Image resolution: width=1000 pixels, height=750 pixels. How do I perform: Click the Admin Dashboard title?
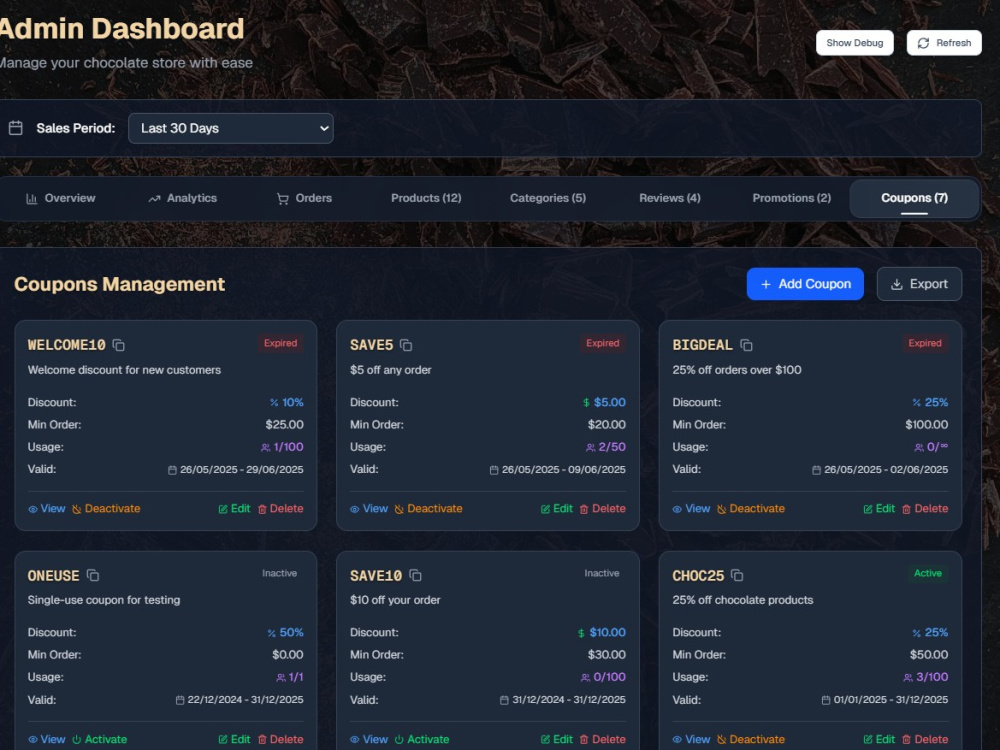pos(121,29)
